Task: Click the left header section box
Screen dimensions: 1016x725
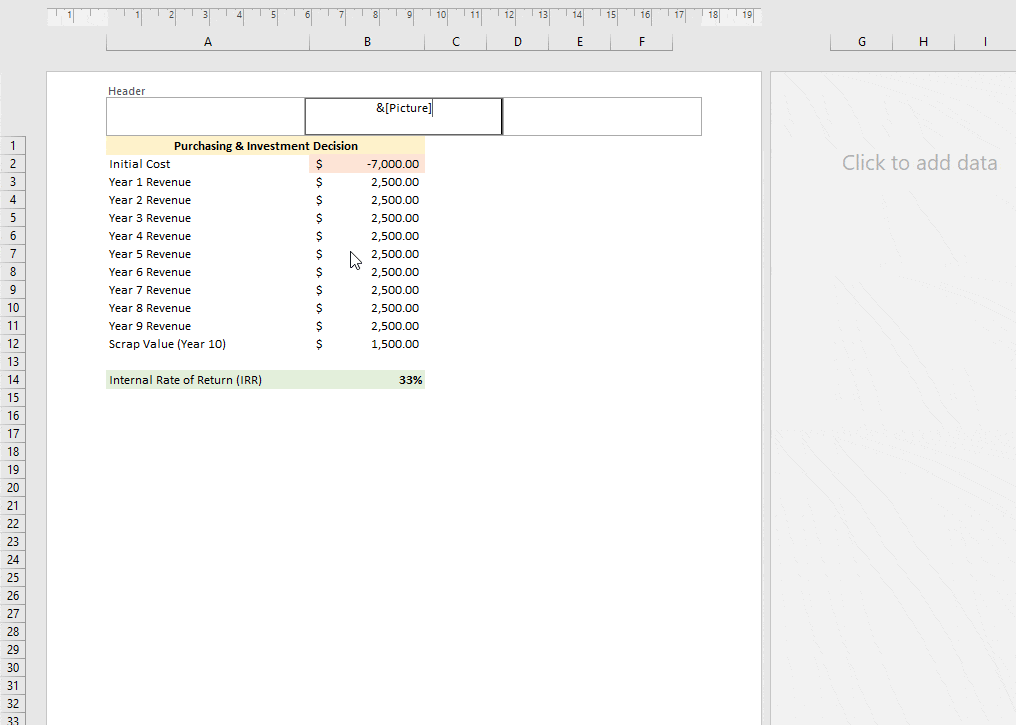Action: [204, 116]
